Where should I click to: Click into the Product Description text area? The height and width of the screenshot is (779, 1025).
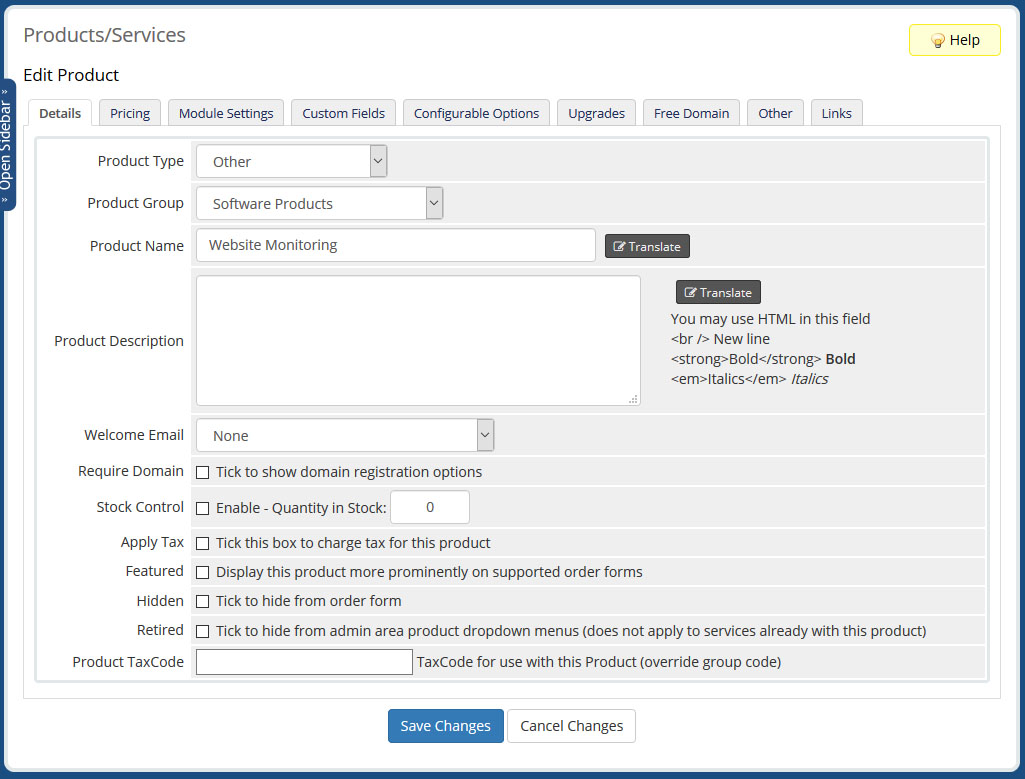point(418,340)
